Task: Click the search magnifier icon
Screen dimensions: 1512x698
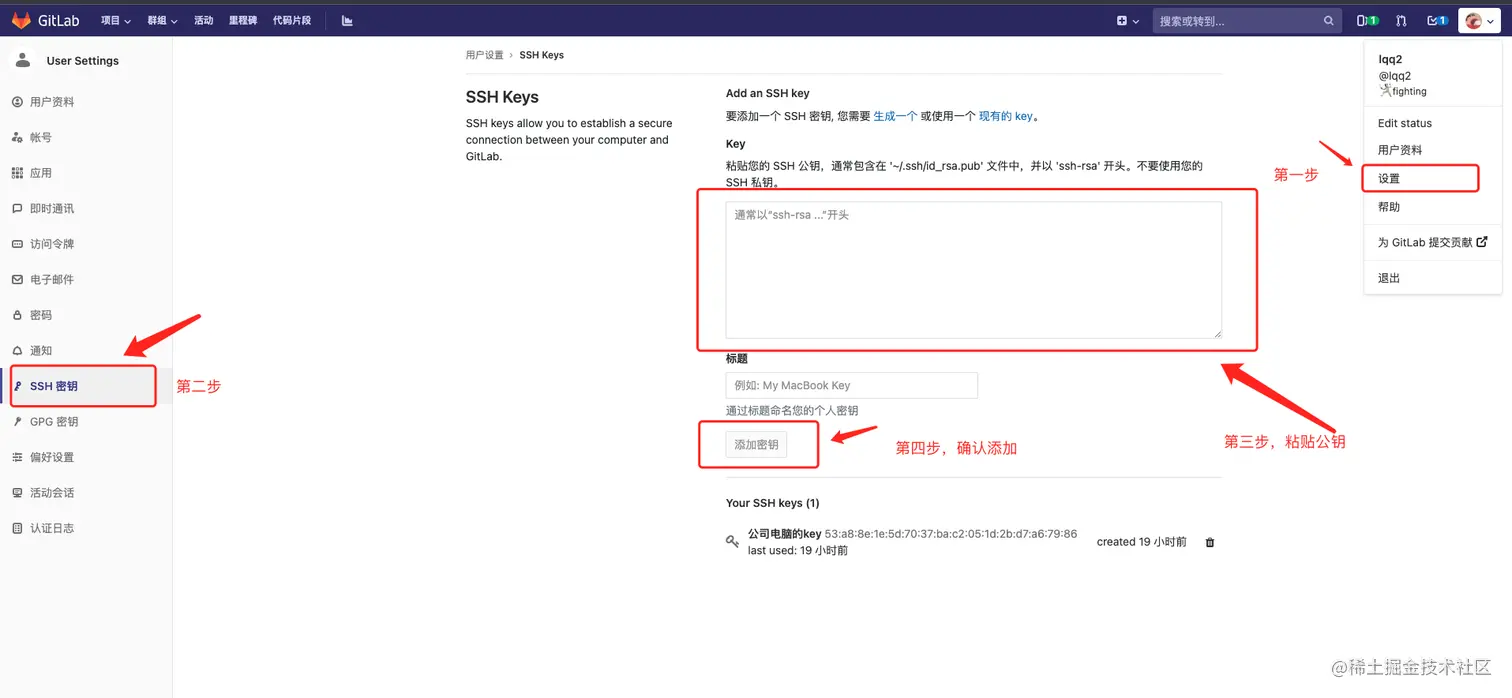Action: coord(1329,20)
